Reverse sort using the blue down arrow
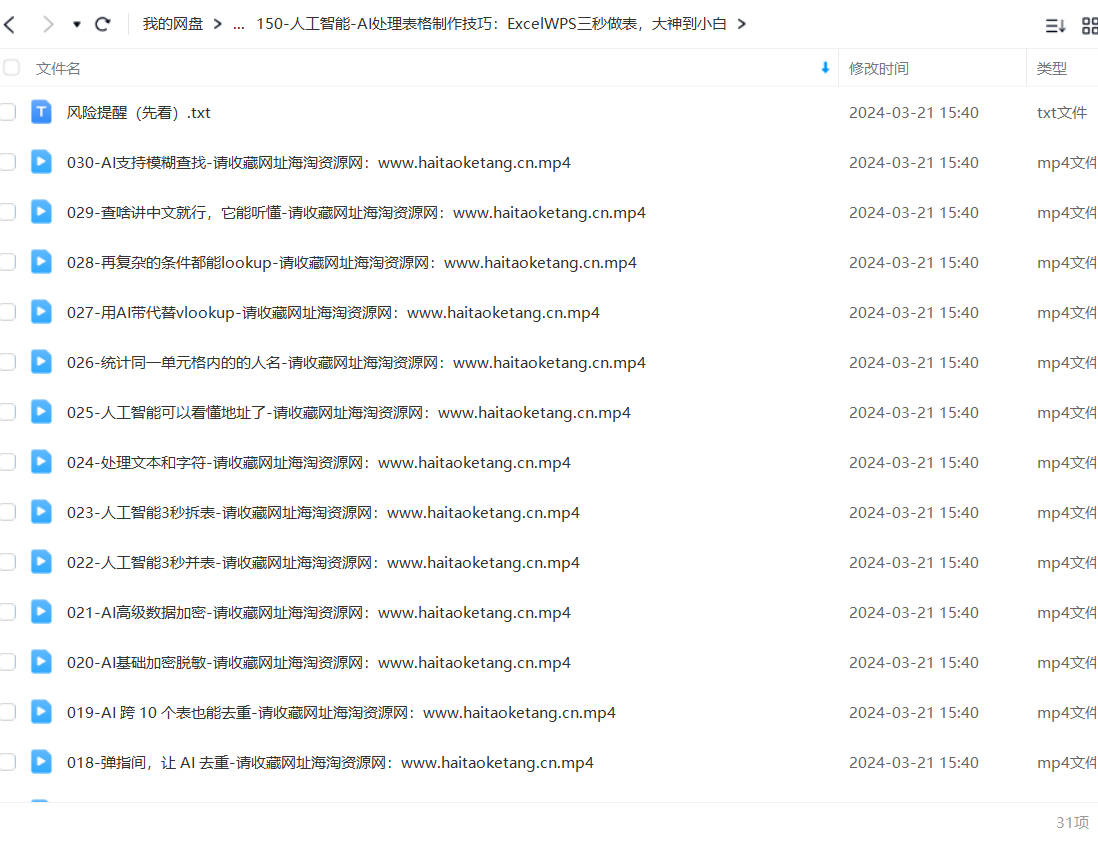The height and width of the screenshot is (843, 1098). [x=825, y=68]
